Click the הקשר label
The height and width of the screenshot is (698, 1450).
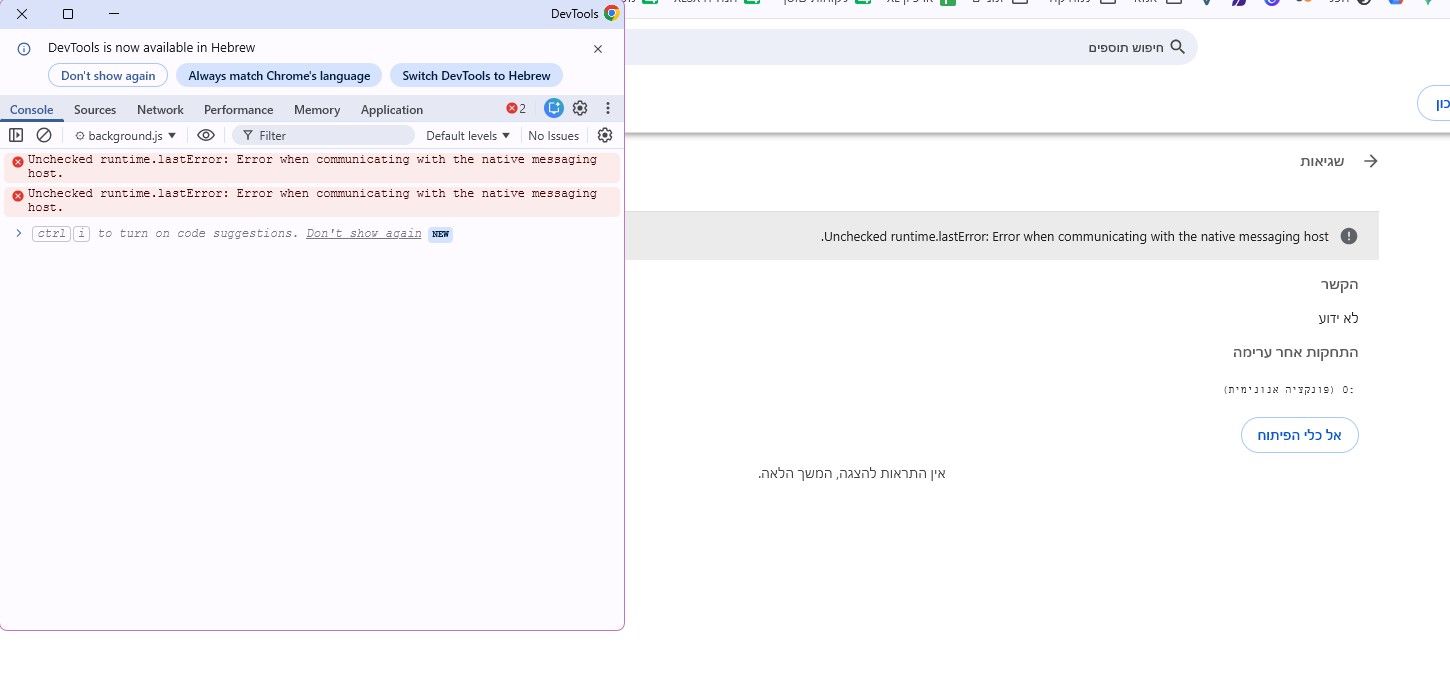[1339, 284]
